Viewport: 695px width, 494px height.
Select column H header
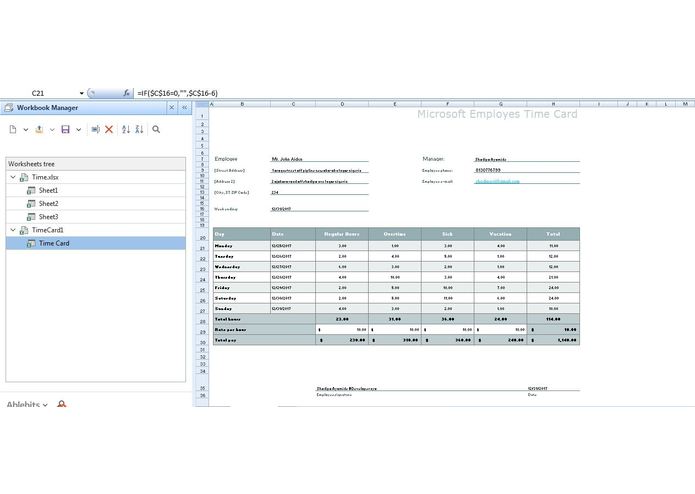click(553, 104)
